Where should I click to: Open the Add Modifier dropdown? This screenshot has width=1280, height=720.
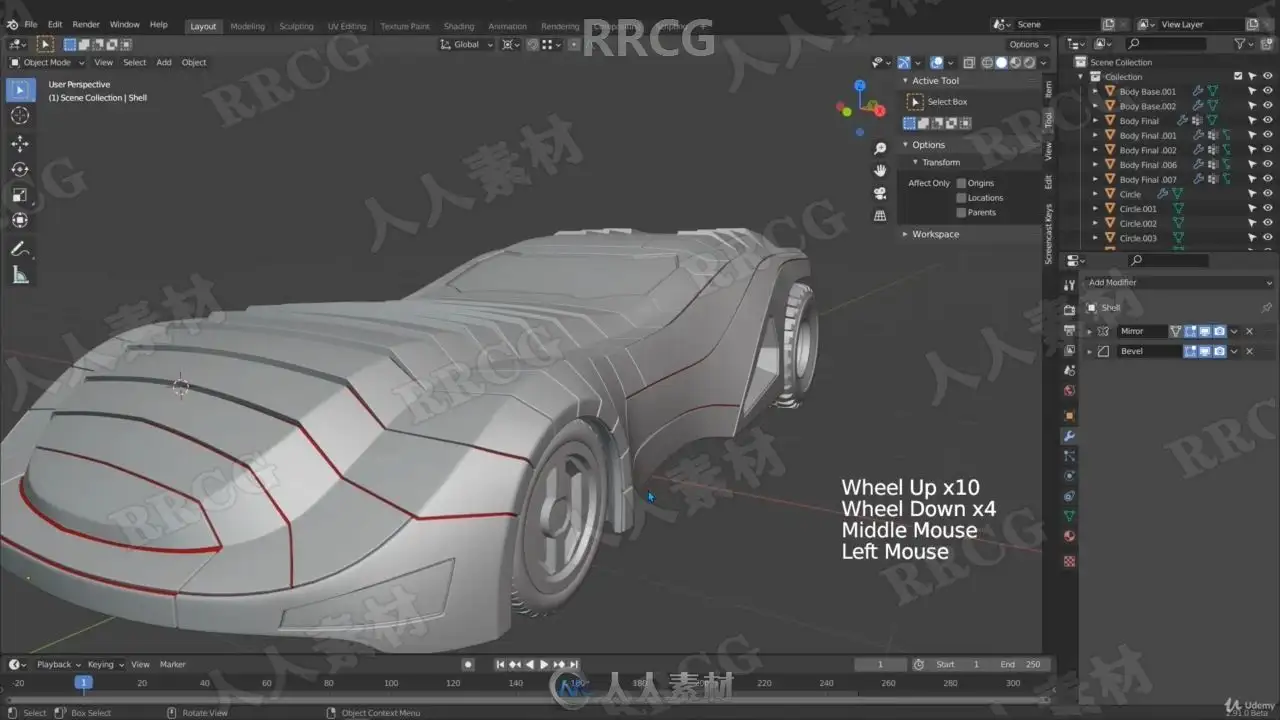(x=1179, y=283)
